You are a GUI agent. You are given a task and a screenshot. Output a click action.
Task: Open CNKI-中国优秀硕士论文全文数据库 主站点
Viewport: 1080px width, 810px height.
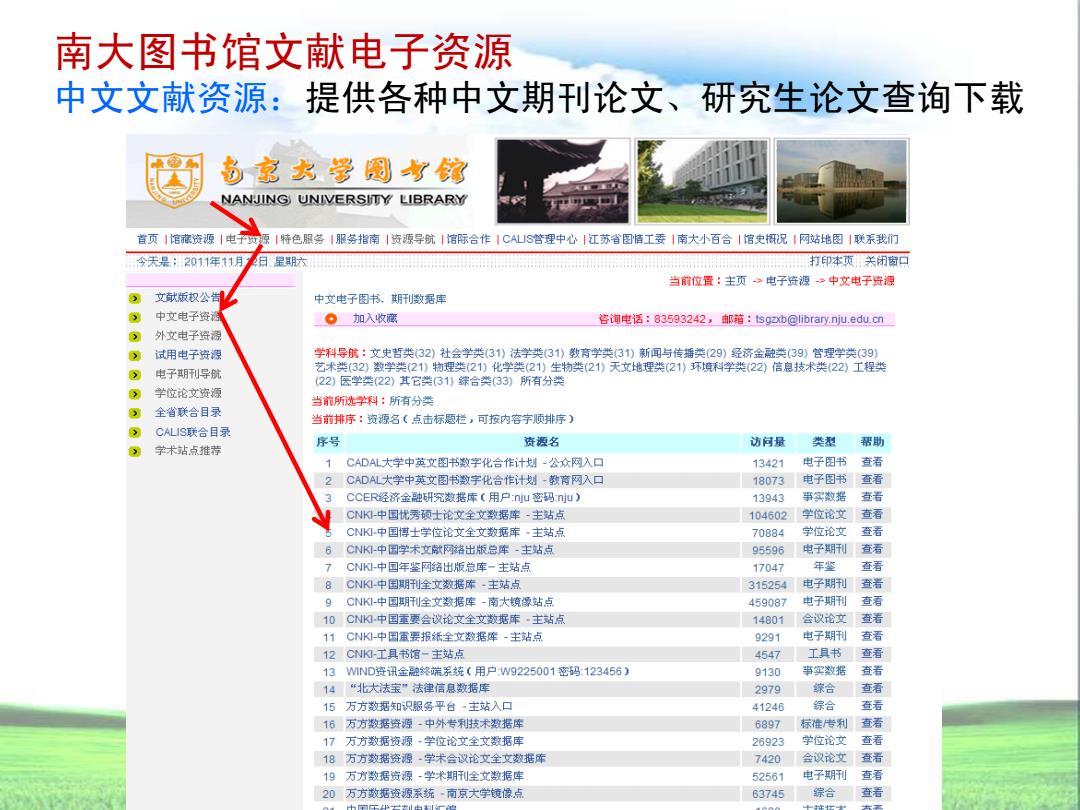[x=455, y=515]
